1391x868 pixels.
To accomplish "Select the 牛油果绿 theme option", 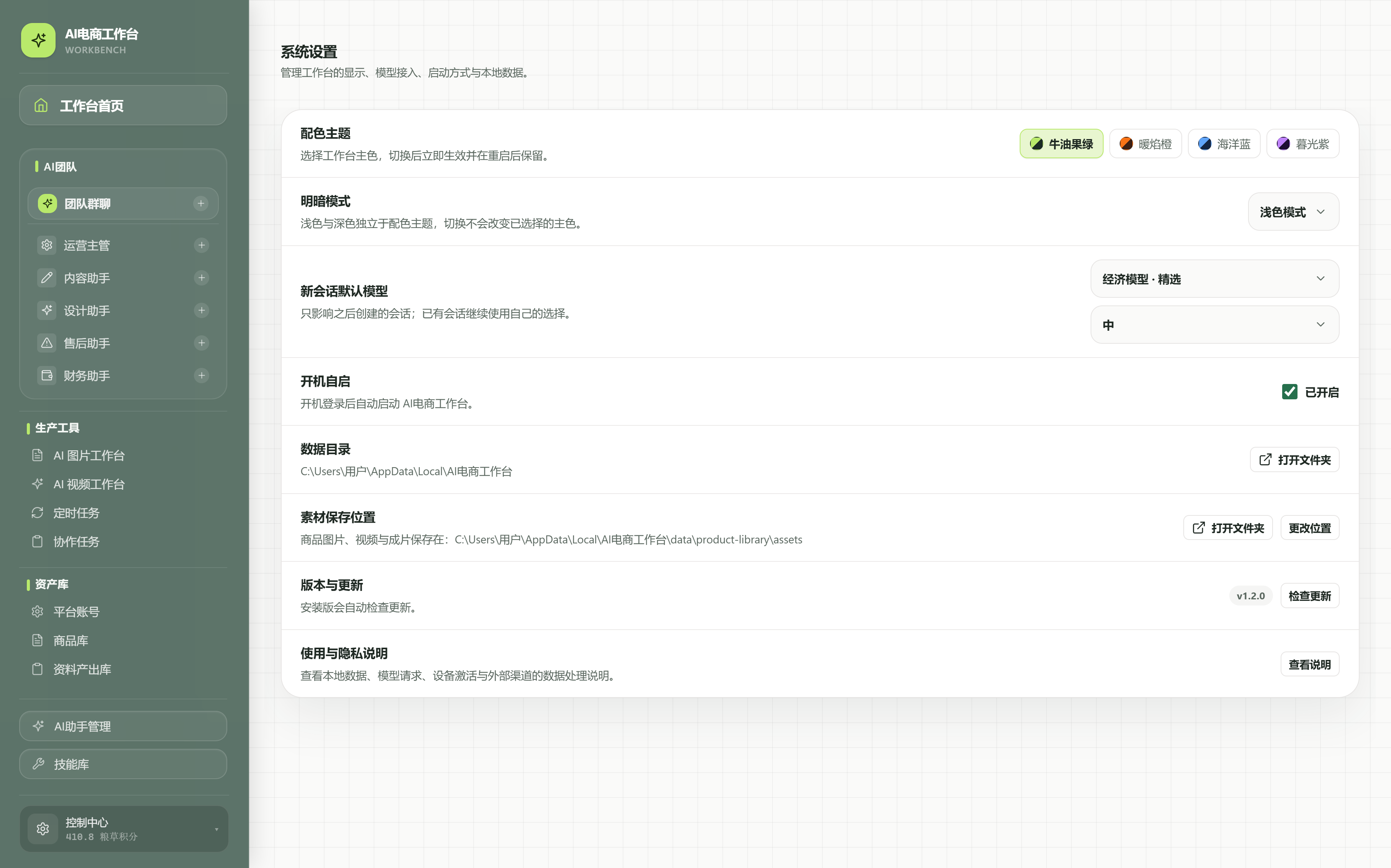I will tap(1061, 144).
